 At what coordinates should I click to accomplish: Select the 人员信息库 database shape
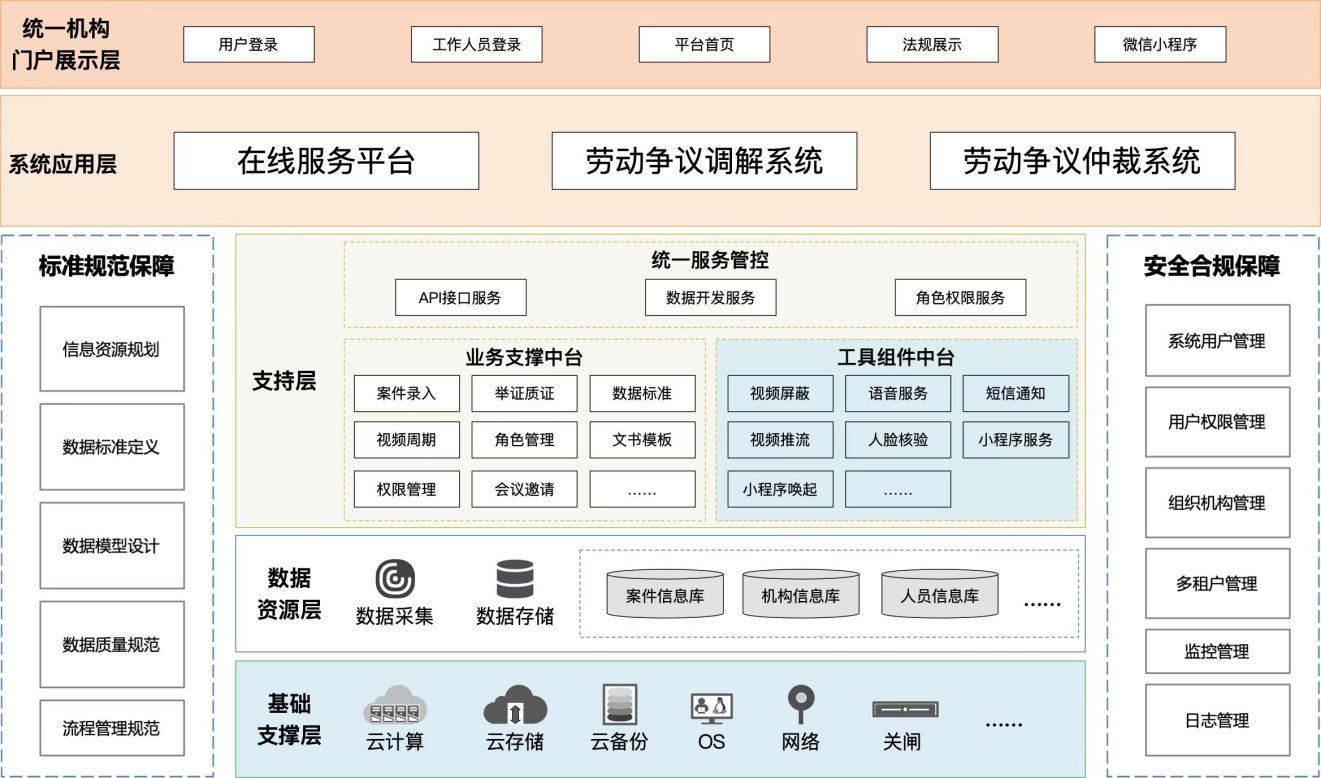939,595
